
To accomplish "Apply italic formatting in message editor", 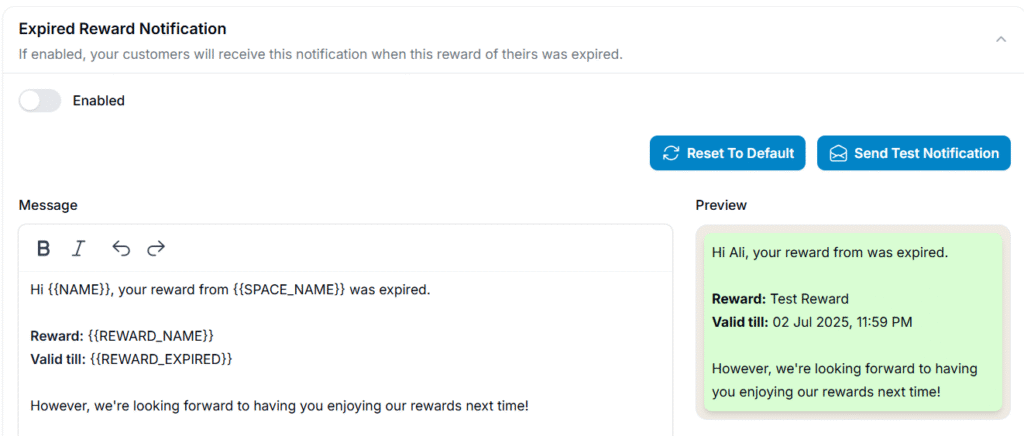I will pos(78,248).
